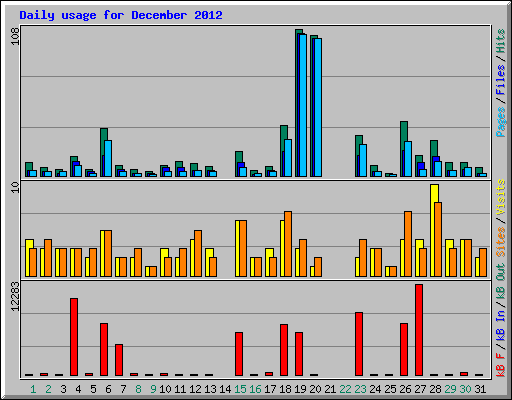The image size is (512, 400).
Task: Click the red kB bar for day 15
Action: [239, 354]
